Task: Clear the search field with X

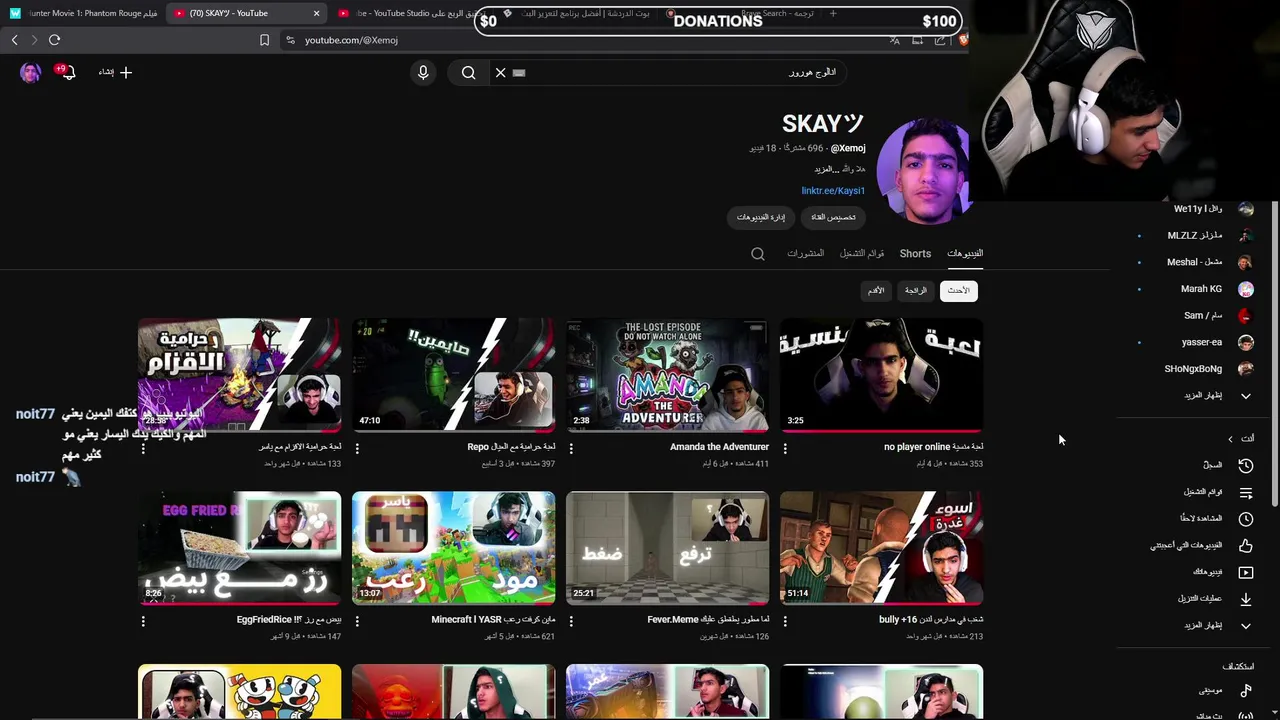Action: 501,72
